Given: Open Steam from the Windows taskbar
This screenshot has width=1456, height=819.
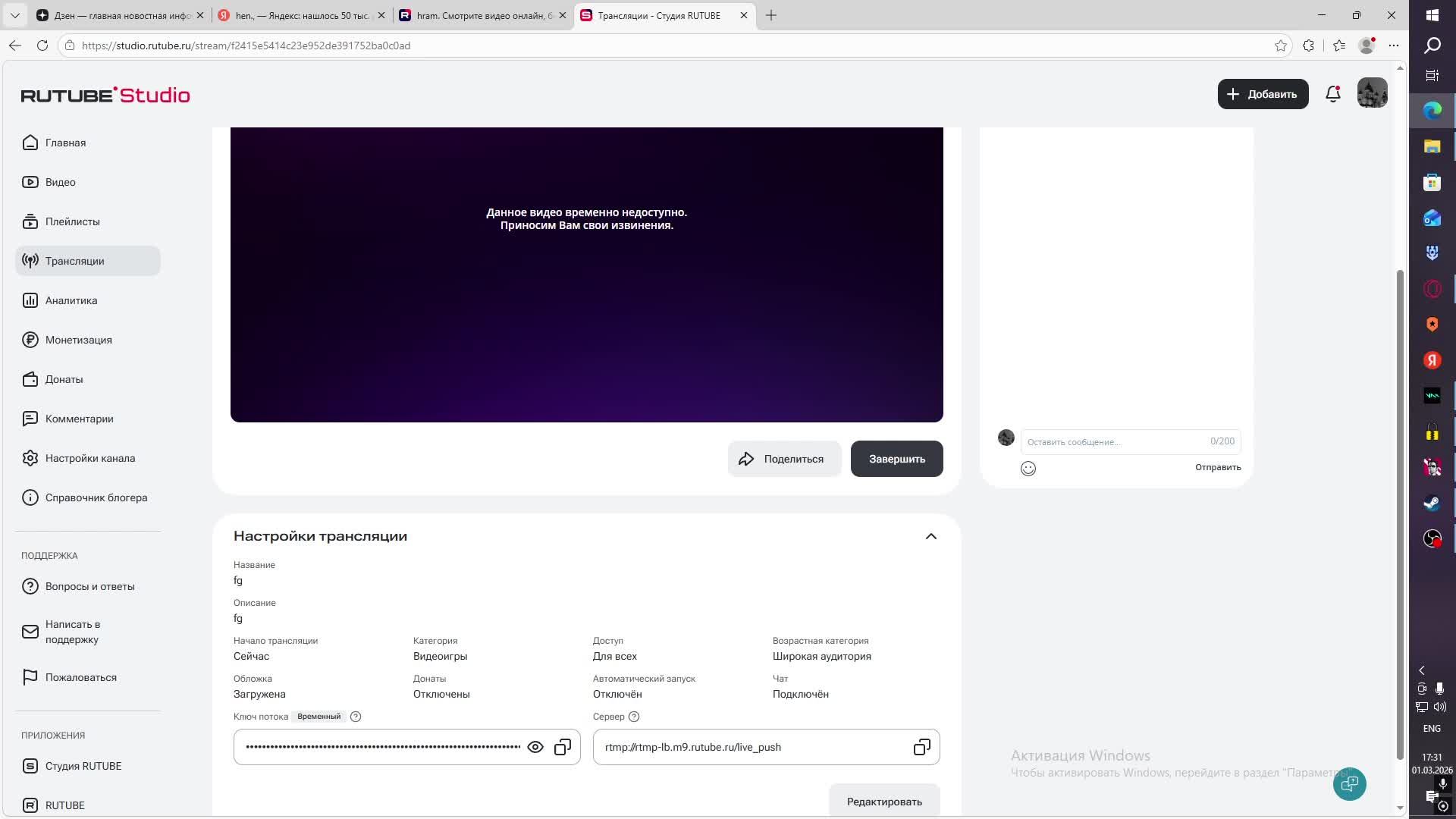Looking at the screenshot, I should (1432, 503).
